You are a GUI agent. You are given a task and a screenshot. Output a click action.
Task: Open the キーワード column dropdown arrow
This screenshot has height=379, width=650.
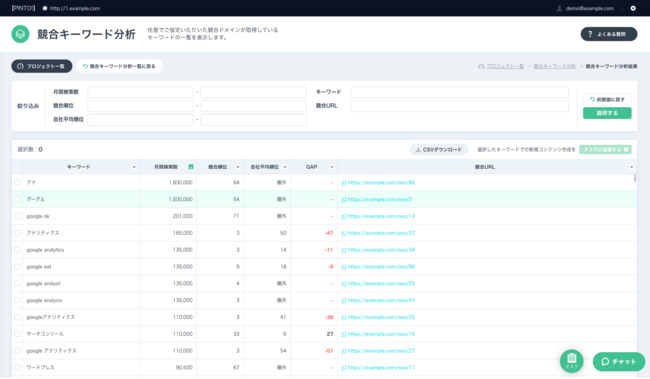click(x=134, y=167)
